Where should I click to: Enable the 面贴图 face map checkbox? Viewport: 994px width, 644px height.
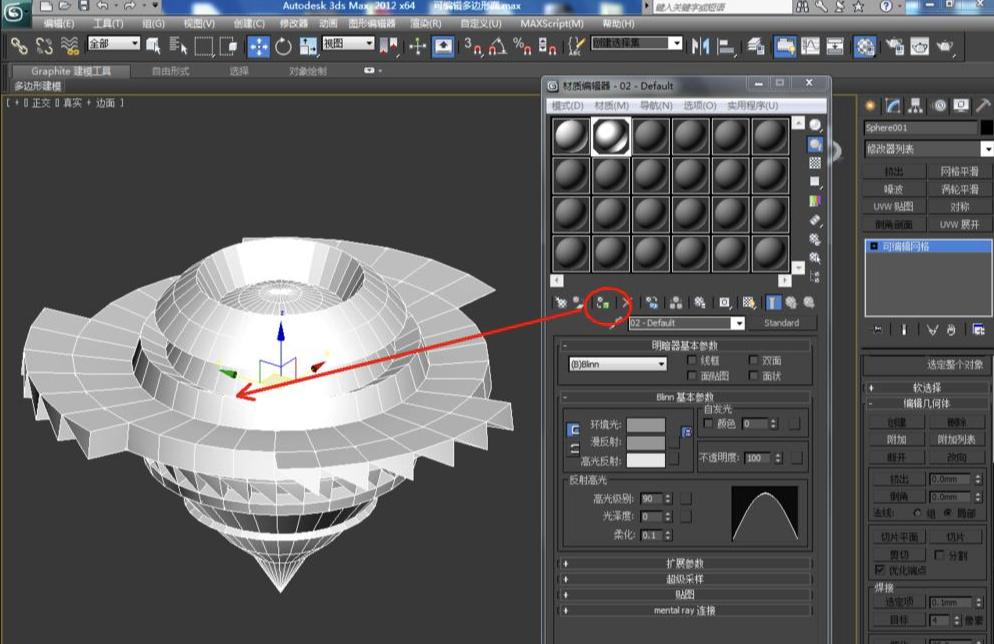point(692,376)
